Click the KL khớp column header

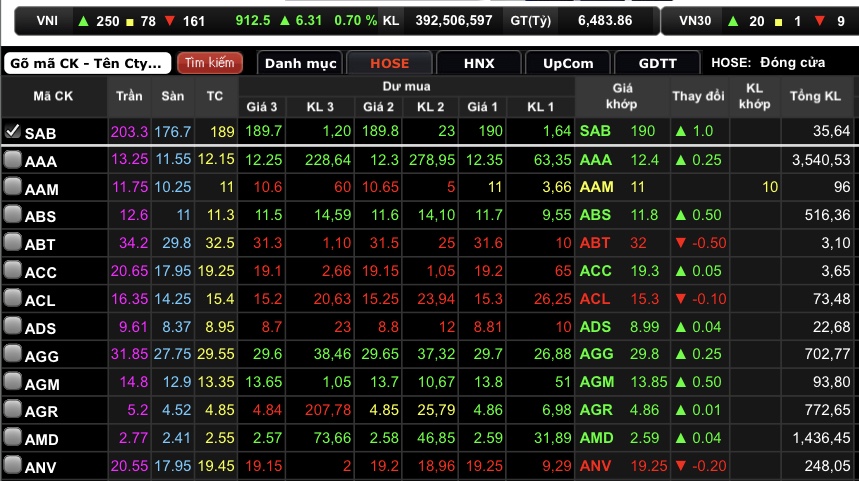point(754,96)
